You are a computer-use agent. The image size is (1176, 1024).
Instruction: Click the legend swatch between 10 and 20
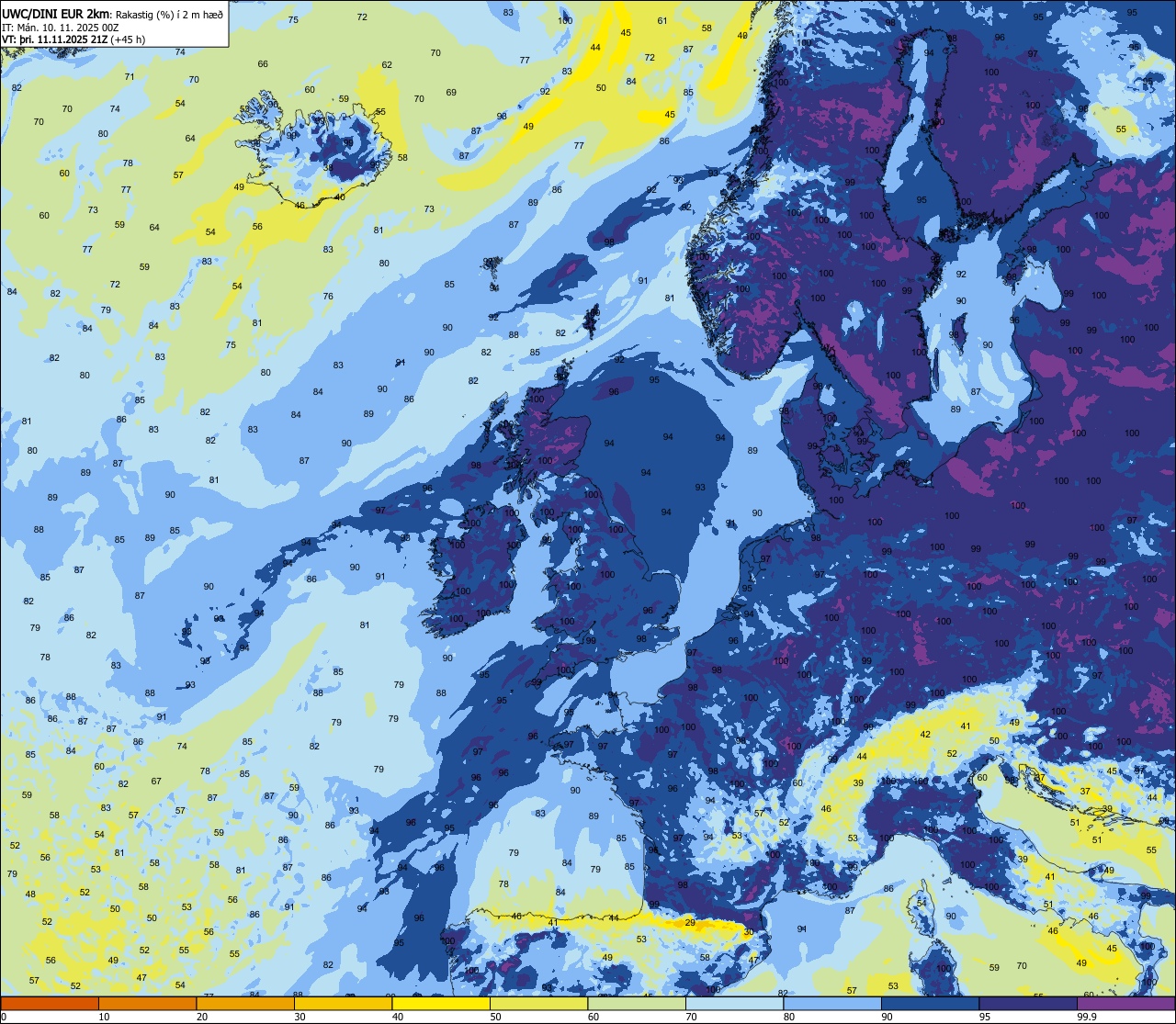tap(147, 1003)
